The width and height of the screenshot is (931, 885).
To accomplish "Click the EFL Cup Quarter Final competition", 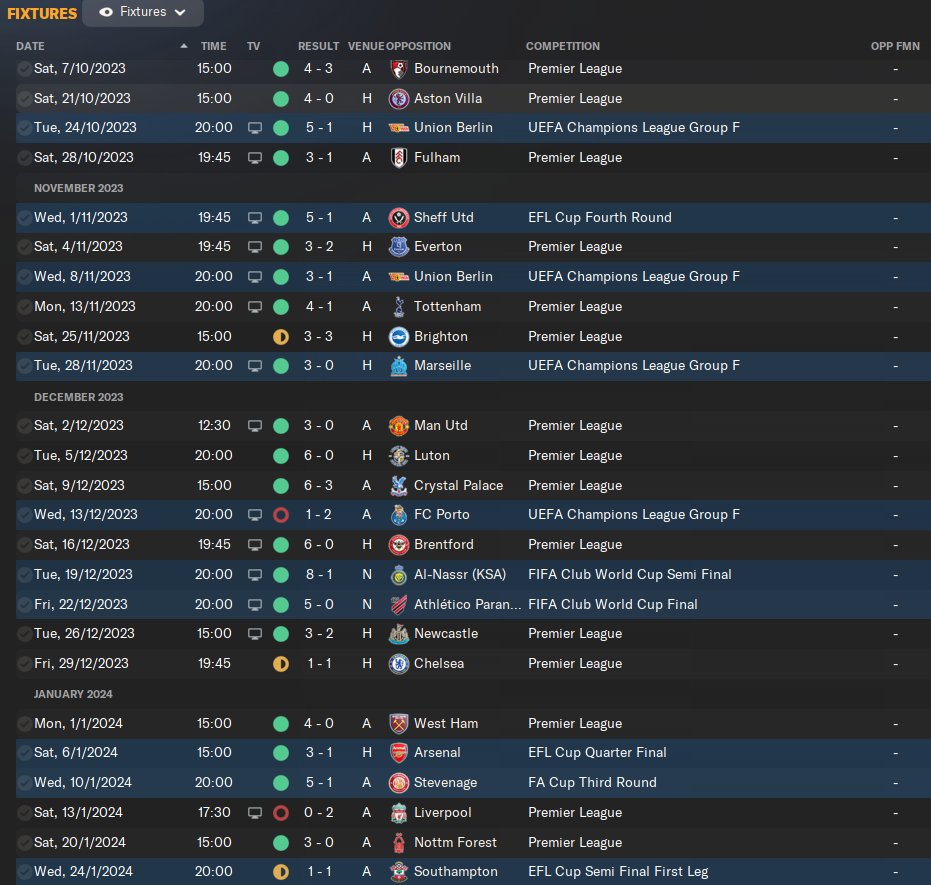I will click(597, 753).
